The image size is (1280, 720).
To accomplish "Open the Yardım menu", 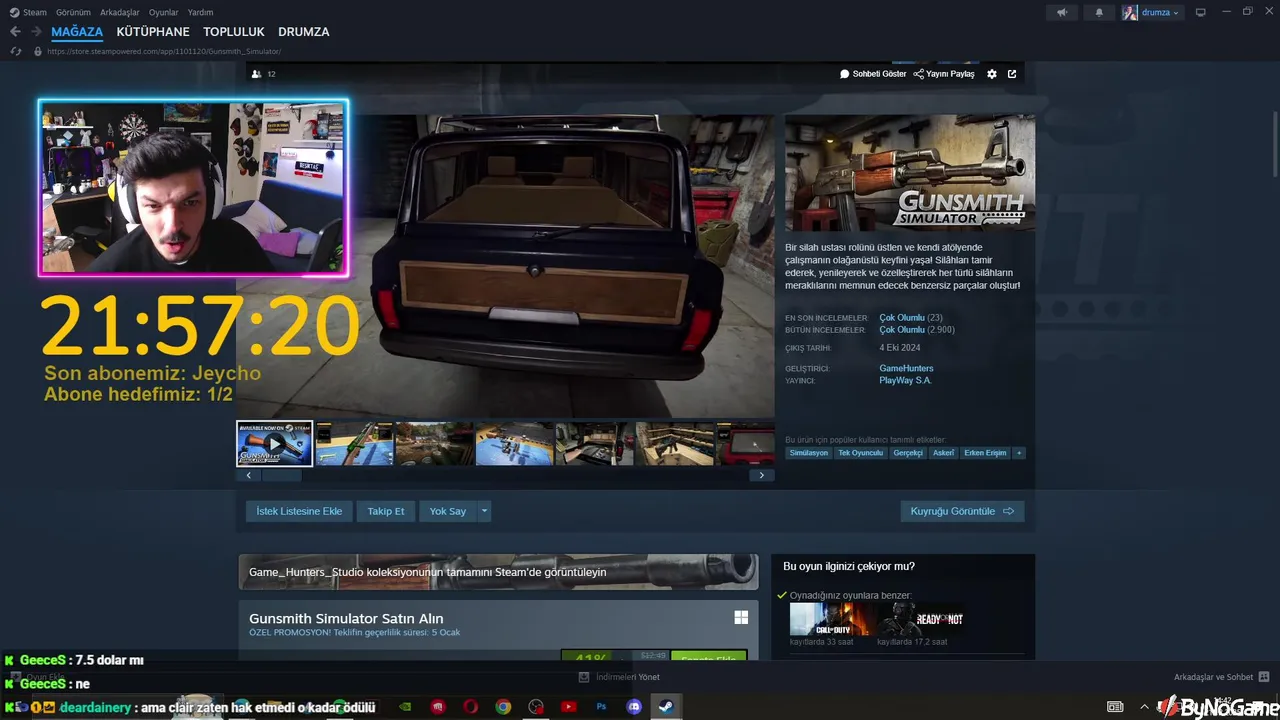I will (x=200, y=12).
